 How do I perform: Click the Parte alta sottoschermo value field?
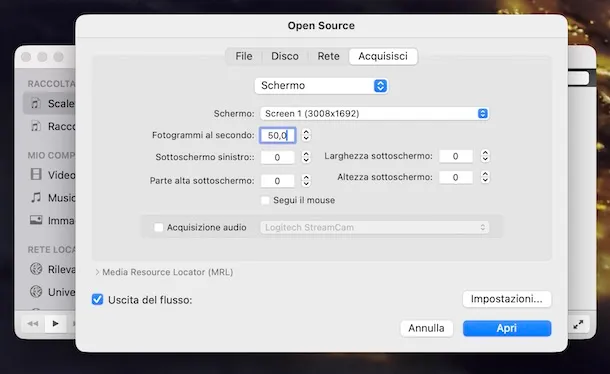277,181
